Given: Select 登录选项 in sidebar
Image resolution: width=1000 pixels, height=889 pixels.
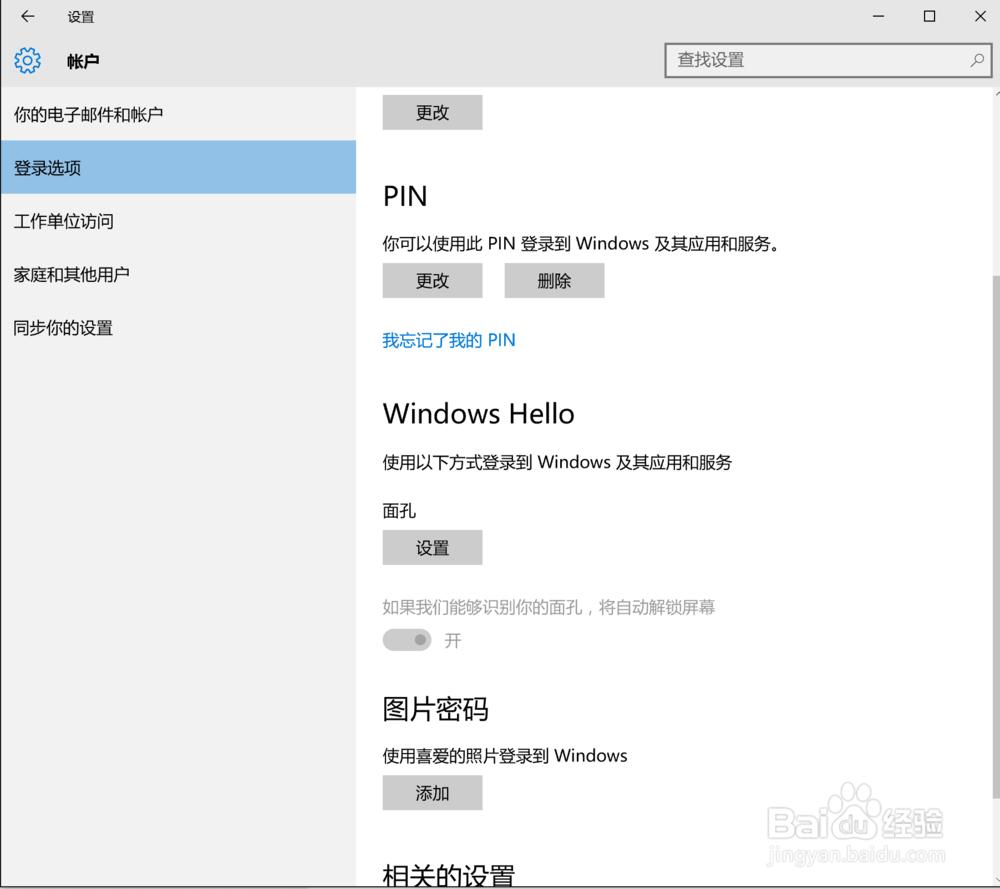Looking at the screenshot, I should tap(178, 167).
